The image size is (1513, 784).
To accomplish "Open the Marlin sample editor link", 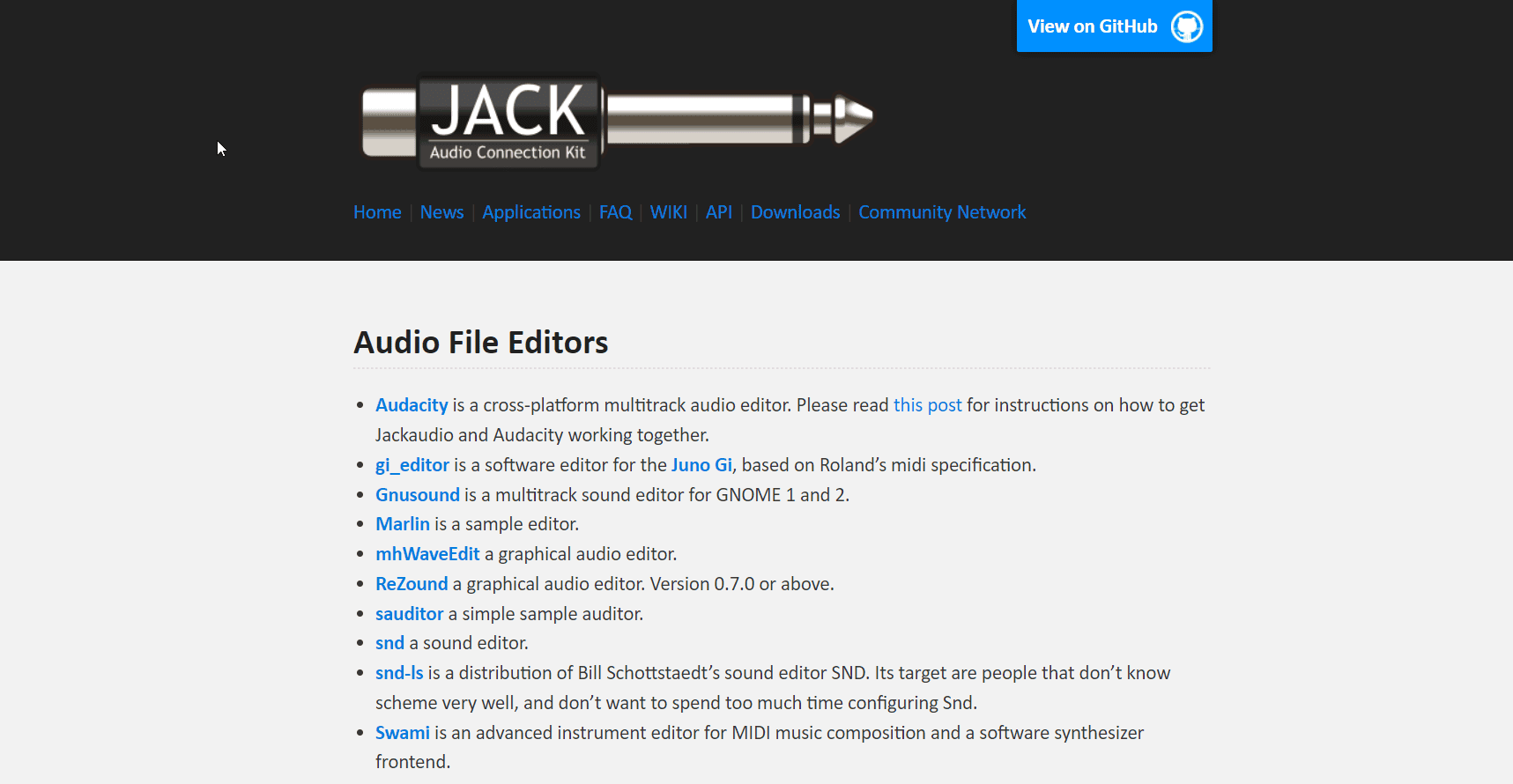I will coord(403,524).
